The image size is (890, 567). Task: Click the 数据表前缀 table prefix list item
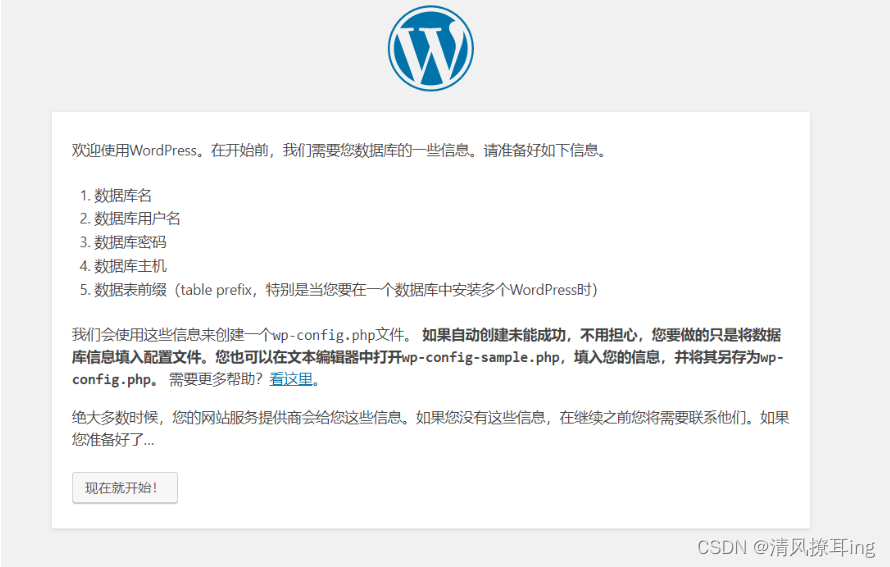346,290
